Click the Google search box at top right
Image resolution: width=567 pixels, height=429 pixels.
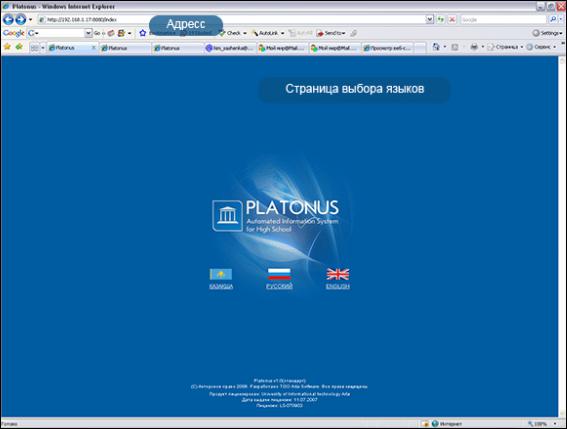(503, 20)
